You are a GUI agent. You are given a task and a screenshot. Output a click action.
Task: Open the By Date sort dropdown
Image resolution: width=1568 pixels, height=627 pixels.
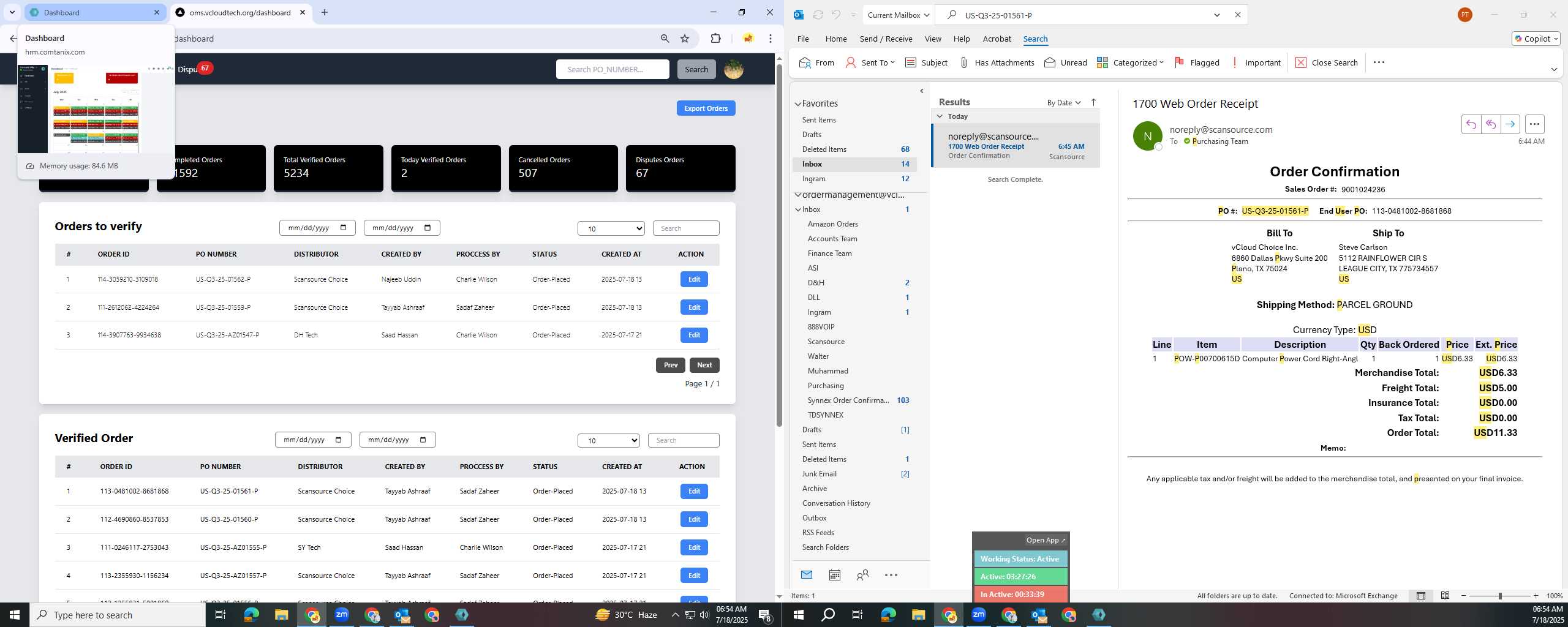point(1064,102)
